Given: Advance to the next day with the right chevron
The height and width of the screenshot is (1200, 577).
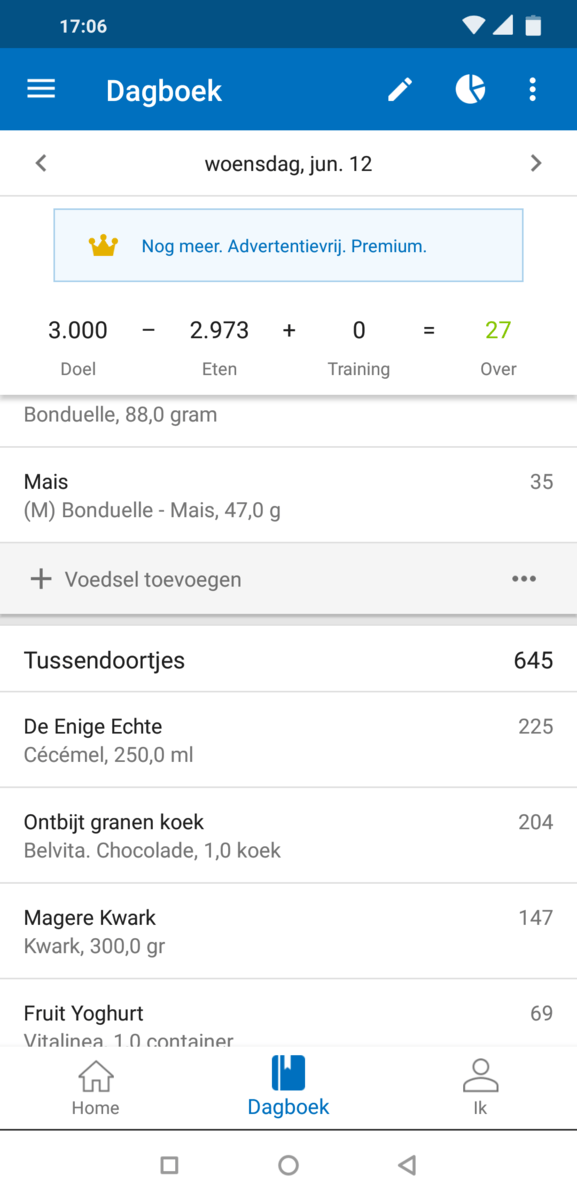Looking at the screenshot, I should (x=536, y=162).
